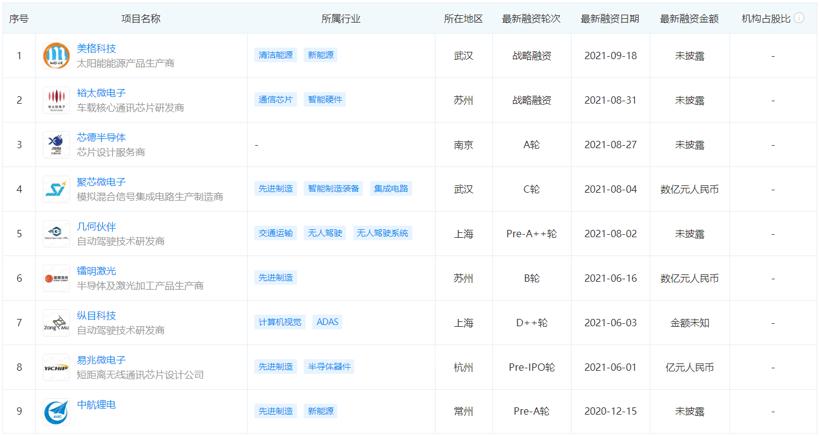Click the 芯德半导体 company logo

[x=56, y=145]
